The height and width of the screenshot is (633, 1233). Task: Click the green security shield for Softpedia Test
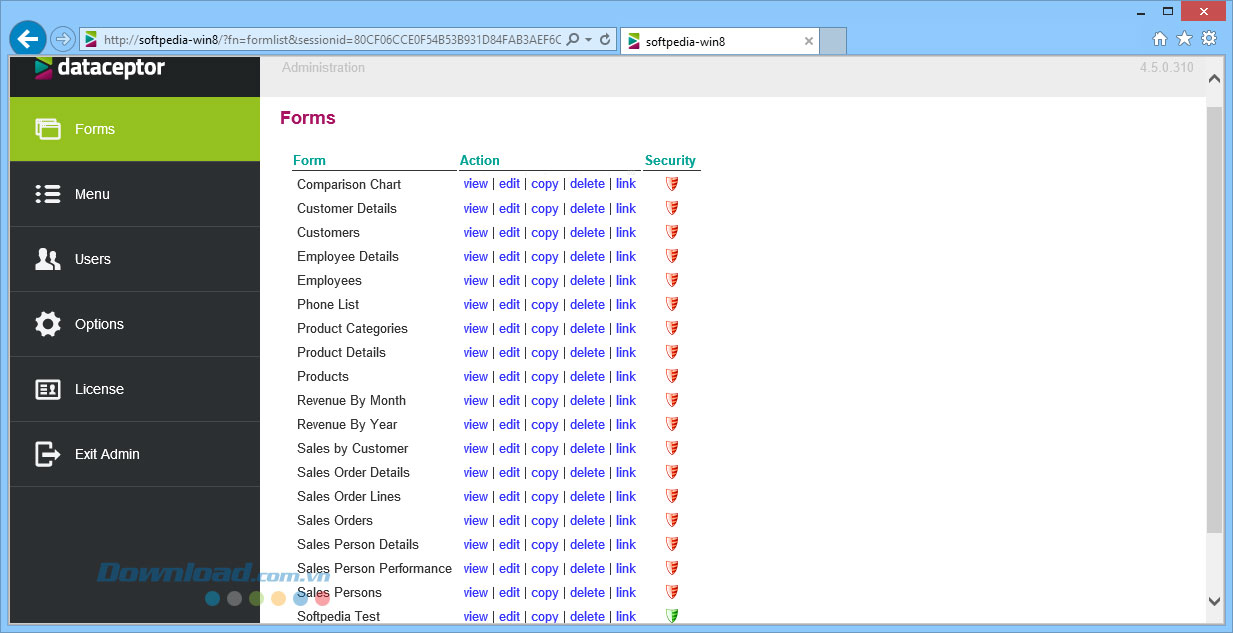(672, 616)
